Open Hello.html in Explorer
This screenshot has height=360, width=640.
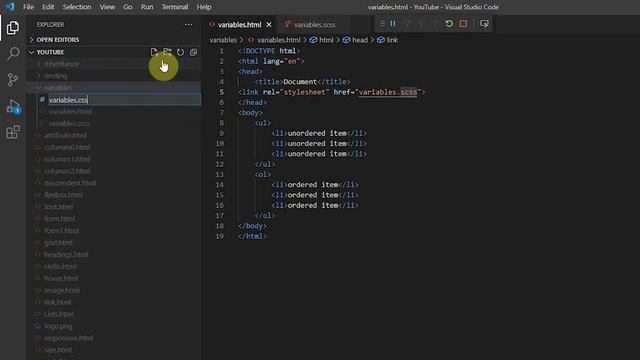pos(60,267)
